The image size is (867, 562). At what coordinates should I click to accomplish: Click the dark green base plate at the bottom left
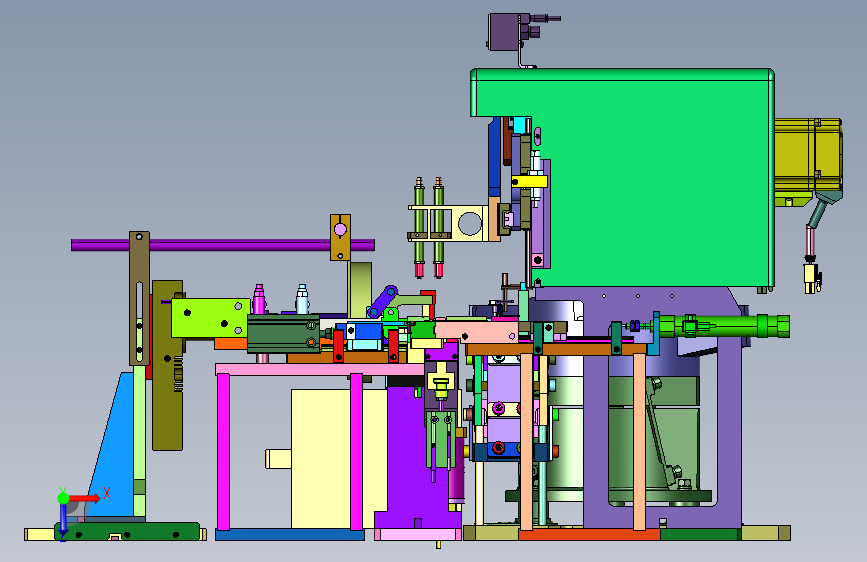tap(127, 532)
